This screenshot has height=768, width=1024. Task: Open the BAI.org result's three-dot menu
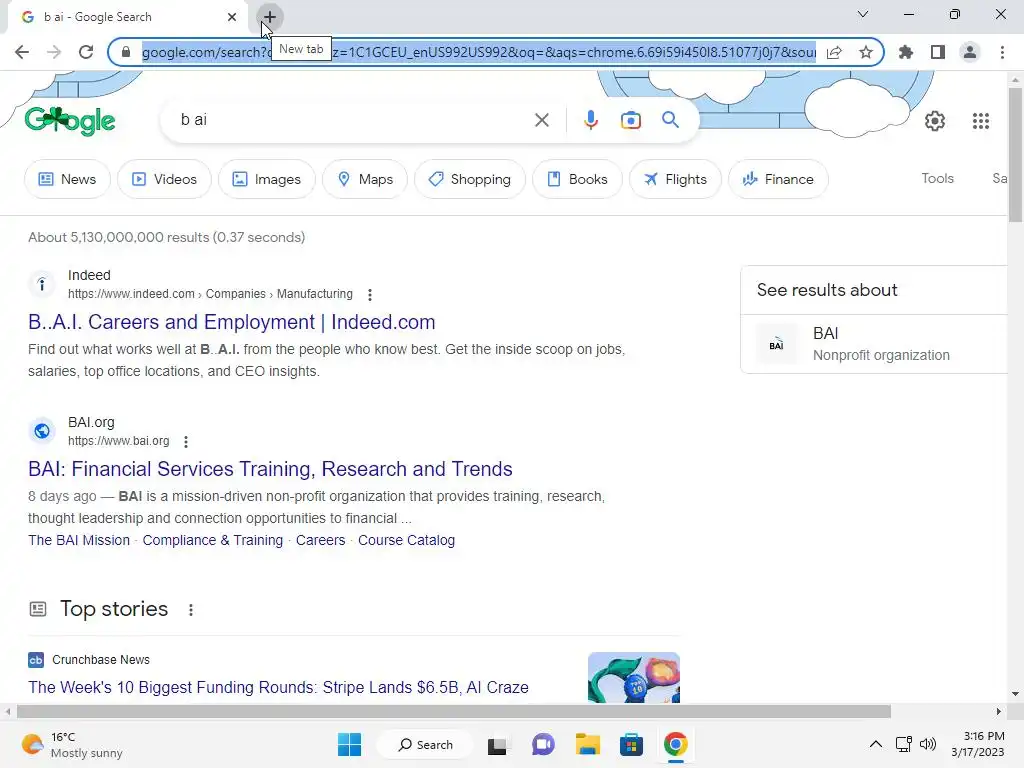[186, 441]
